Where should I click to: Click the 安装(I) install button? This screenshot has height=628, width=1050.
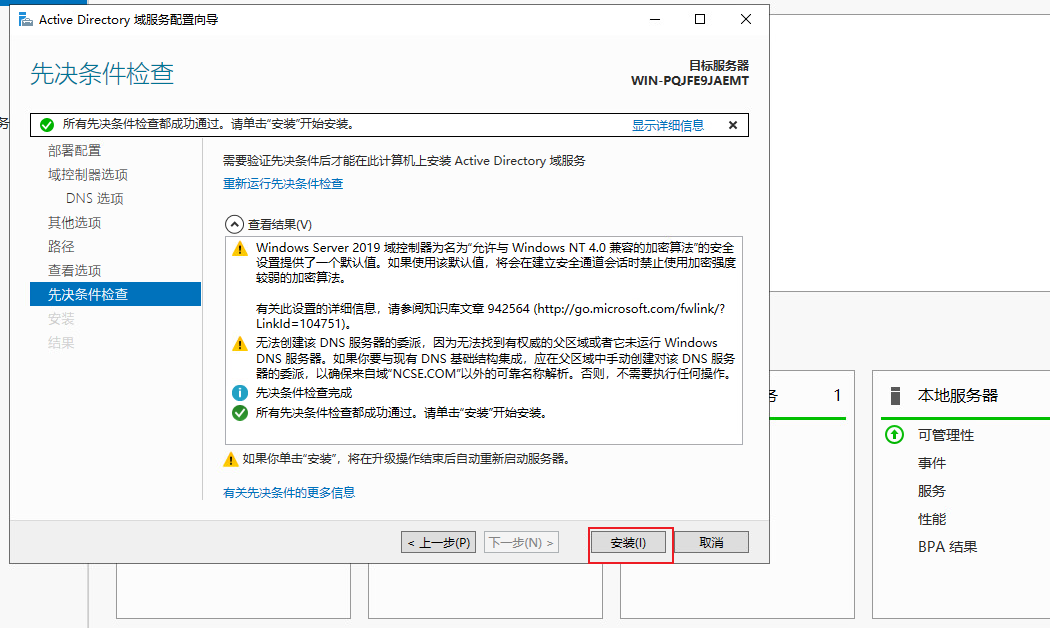[628, 543]
